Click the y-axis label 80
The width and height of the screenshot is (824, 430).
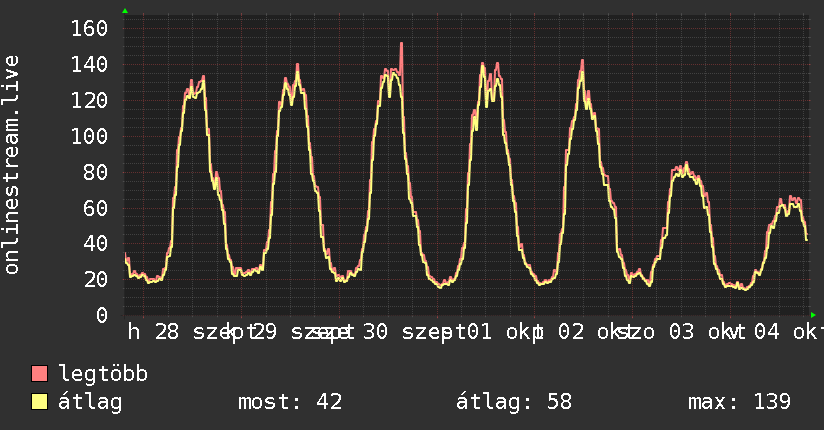tap(96, 172)
